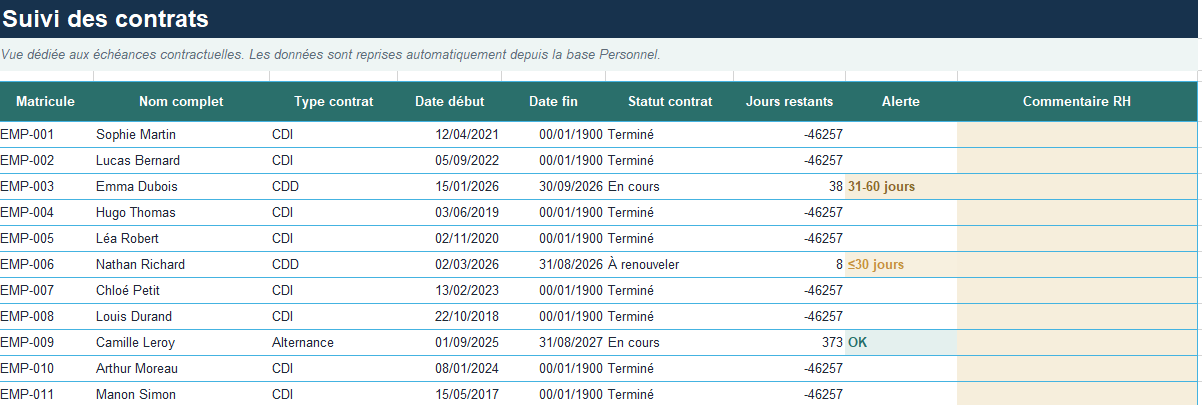Viewport: 1202px width, 405px height.
Task: Select the EMP-003 matricule cell
Action: click(46, 186)
